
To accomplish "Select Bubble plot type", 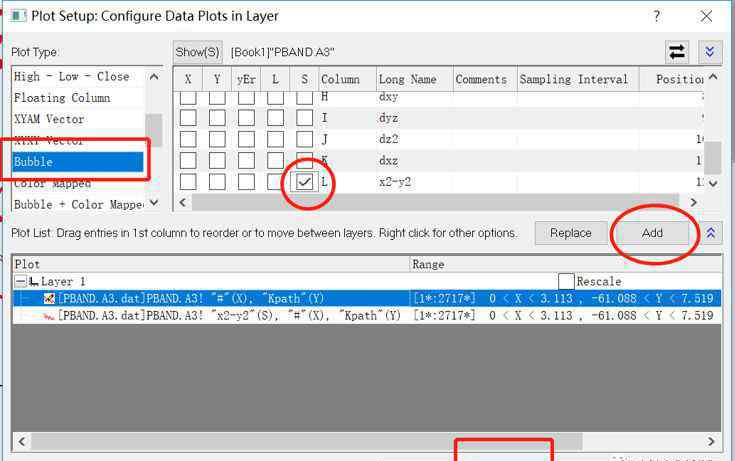I will point(78,161).
